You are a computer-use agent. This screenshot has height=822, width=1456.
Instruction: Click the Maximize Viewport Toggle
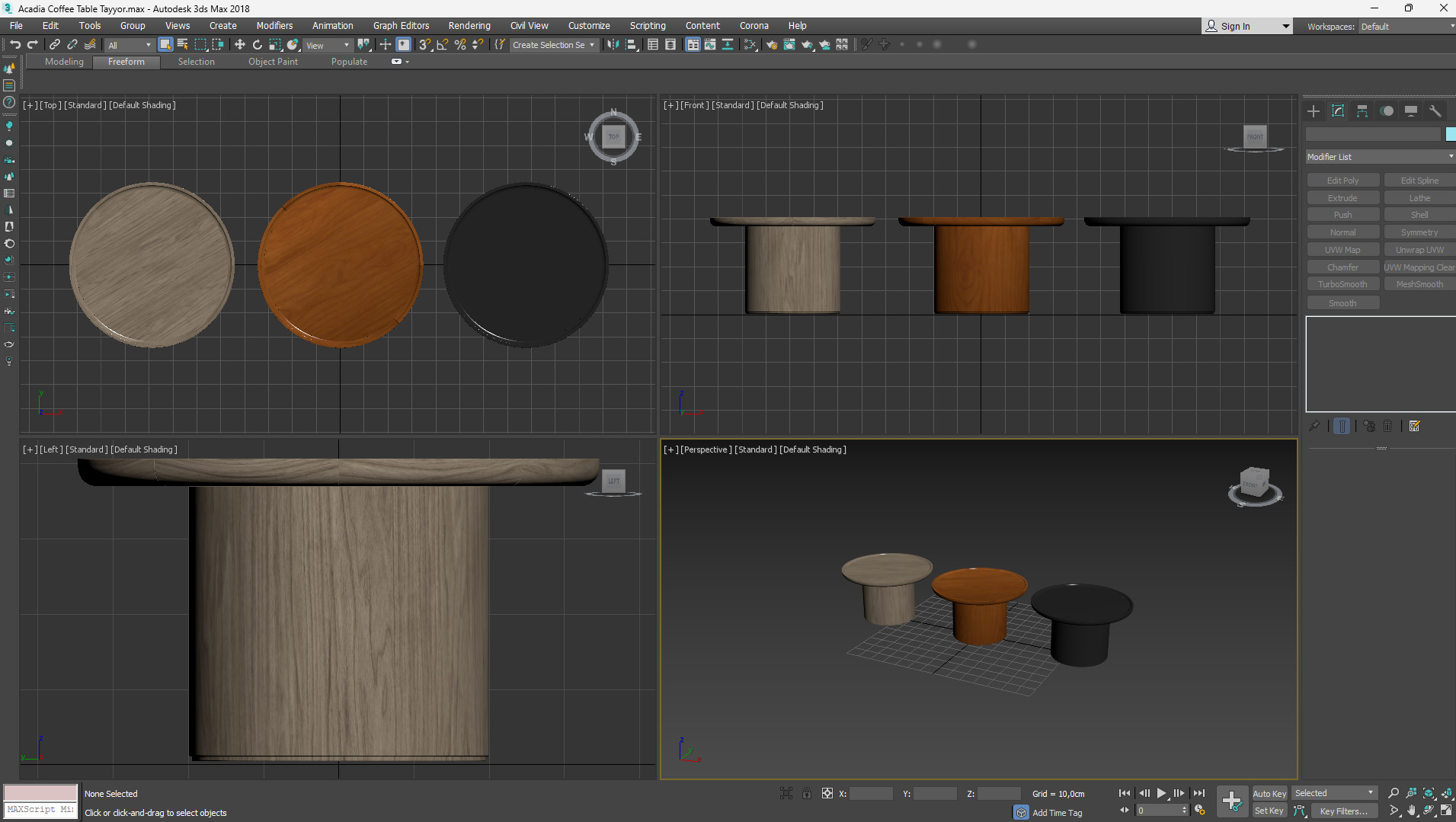coord(1446,811)
